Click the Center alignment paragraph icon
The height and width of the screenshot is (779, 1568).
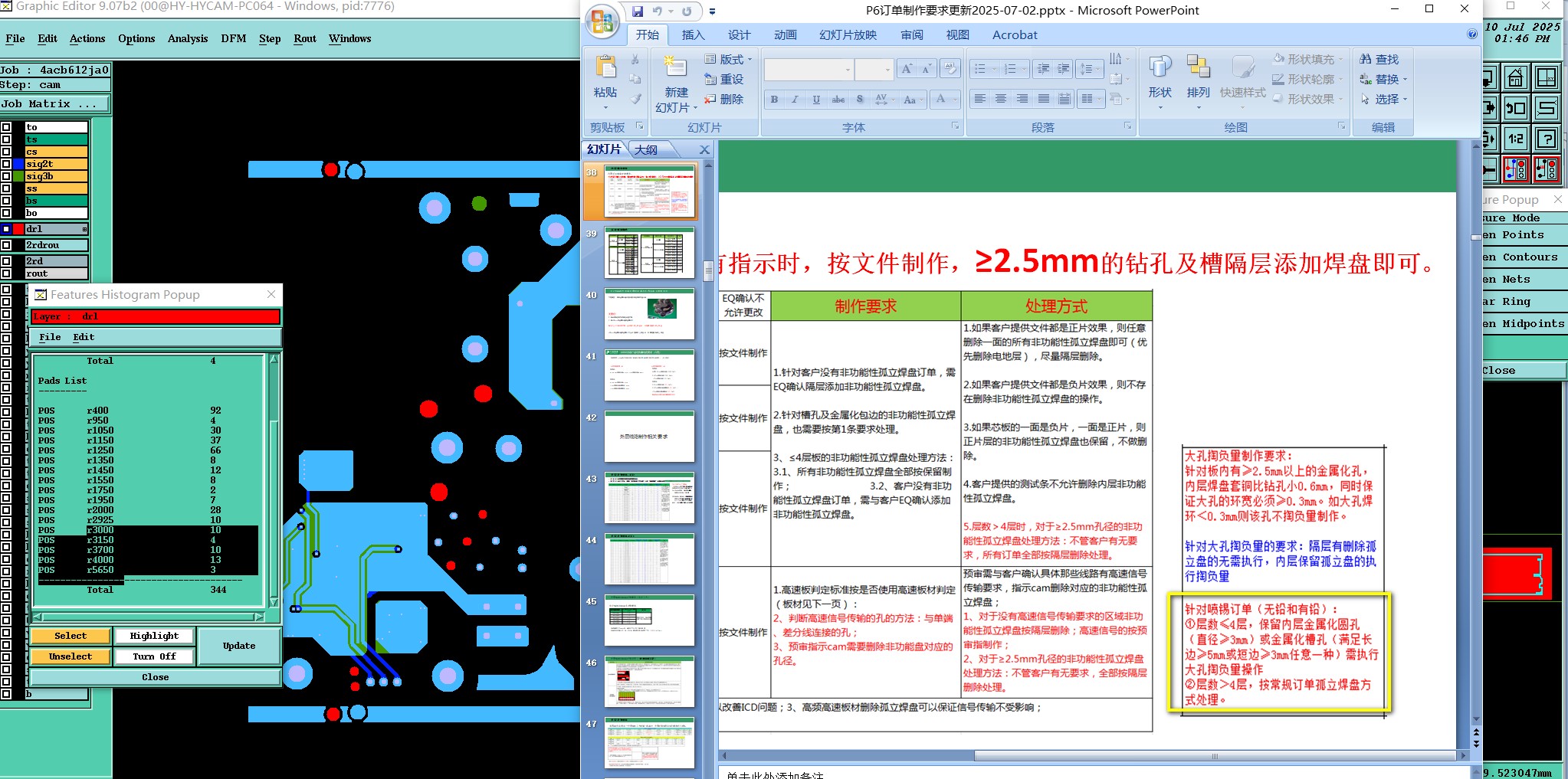coord(1001,99)
